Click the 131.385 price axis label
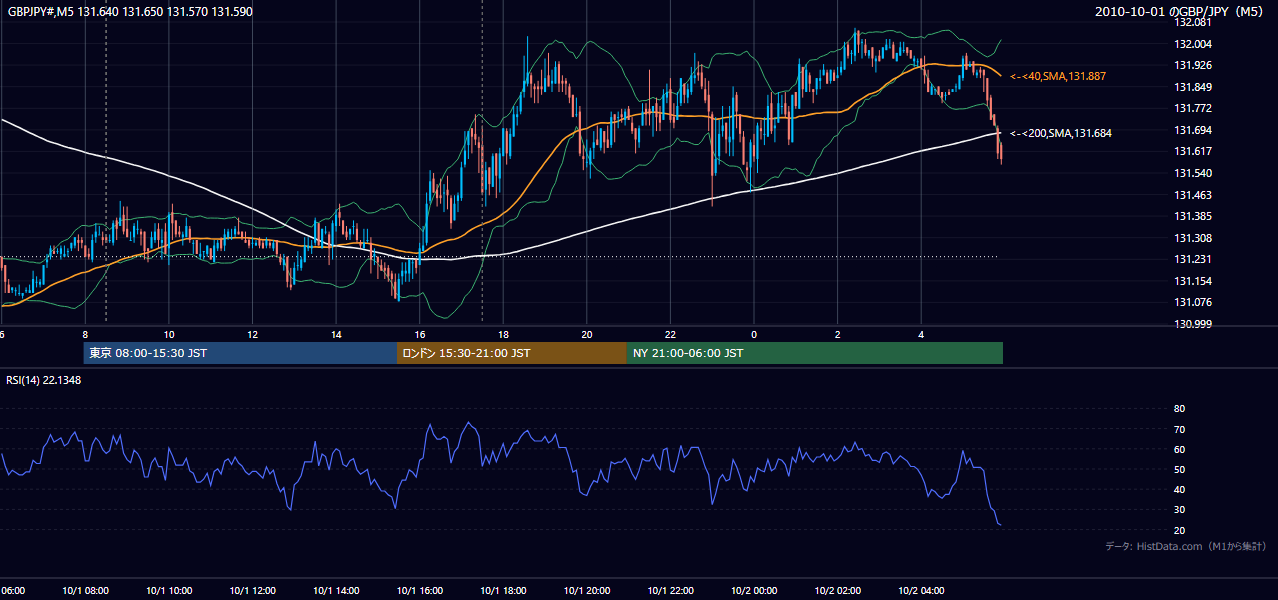This screenshot has height=600, width=1278. coord(1193,216)
